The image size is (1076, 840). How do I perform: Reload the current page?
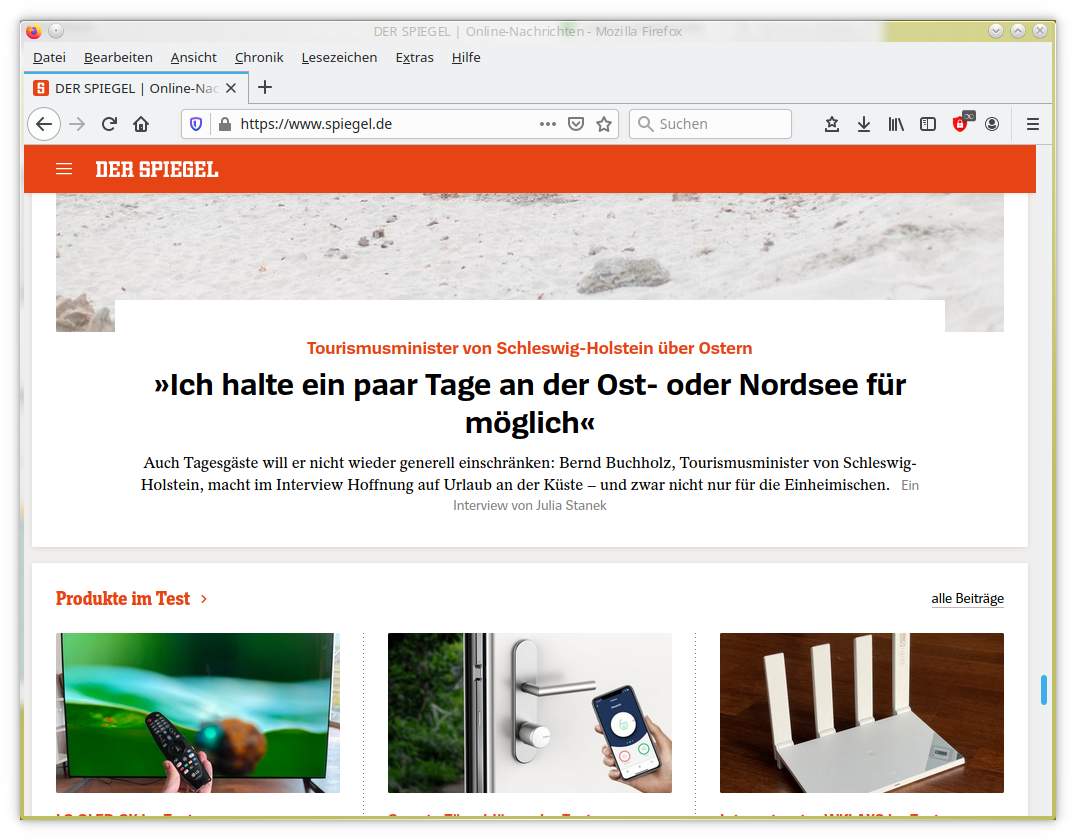coord(109,124)
